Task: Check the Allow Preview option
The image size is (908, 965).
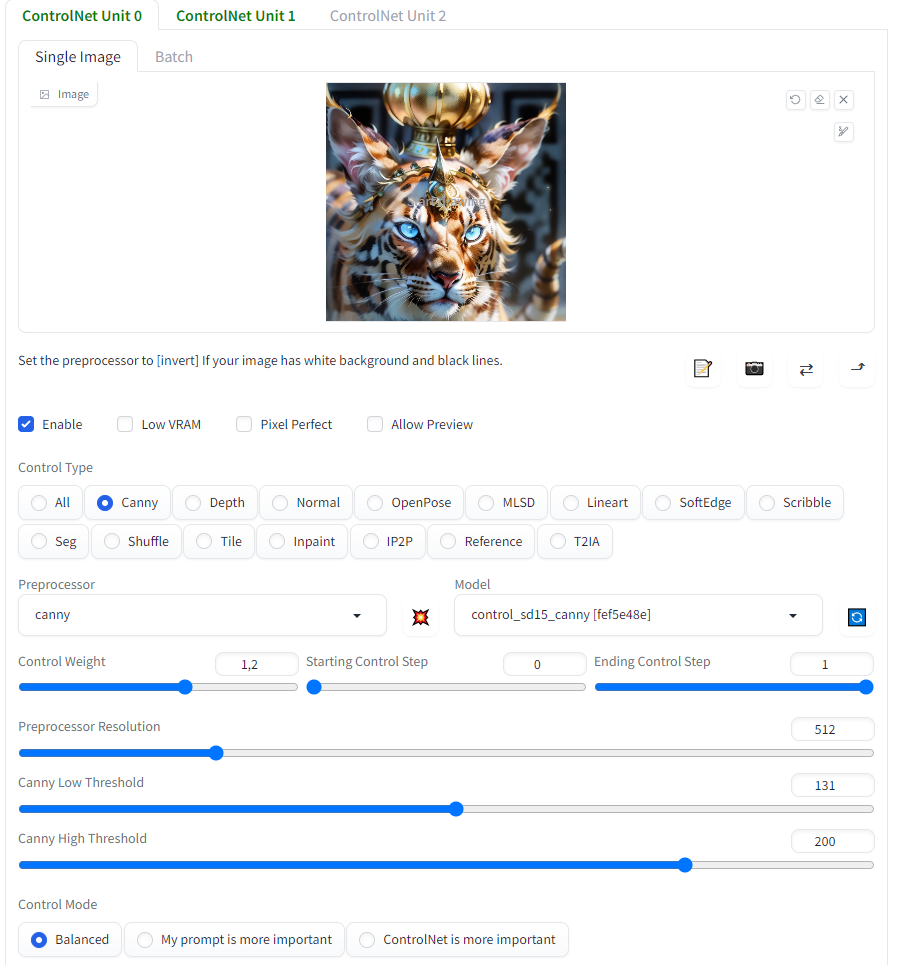Action: click(x=375, y=424)
